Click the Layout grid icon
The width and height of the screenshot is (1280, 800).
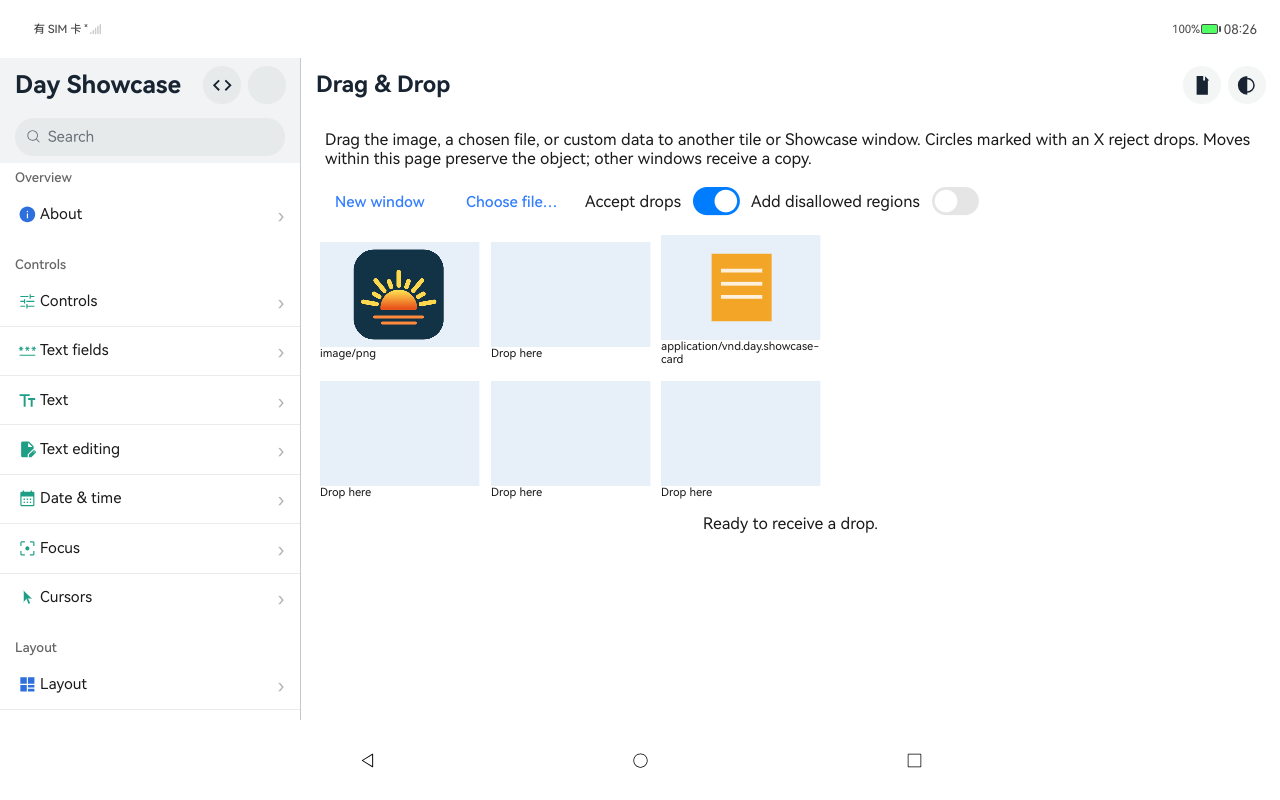point(27,684)
